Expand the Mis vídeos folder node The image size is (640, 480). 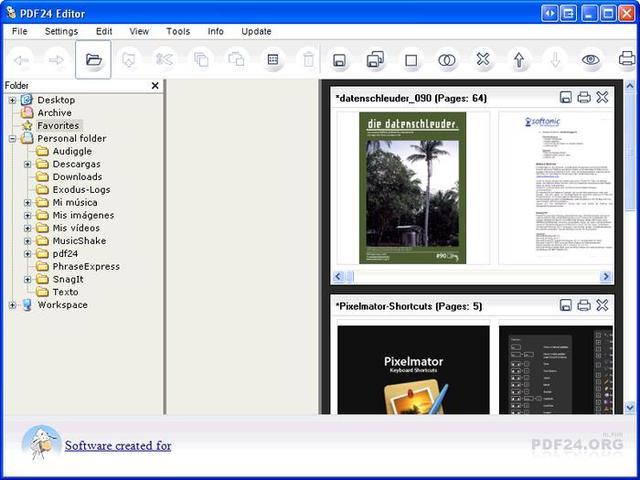27,228
